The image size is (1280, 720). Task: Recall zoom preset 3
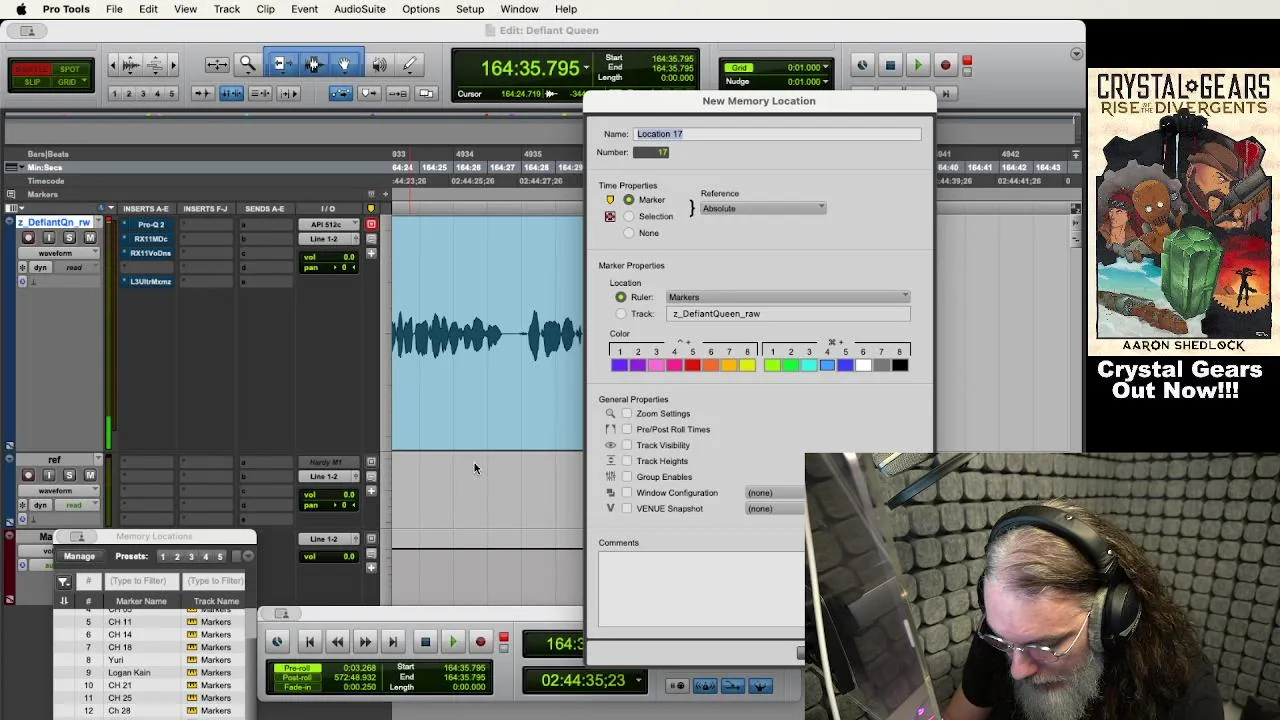pos(143,93)
